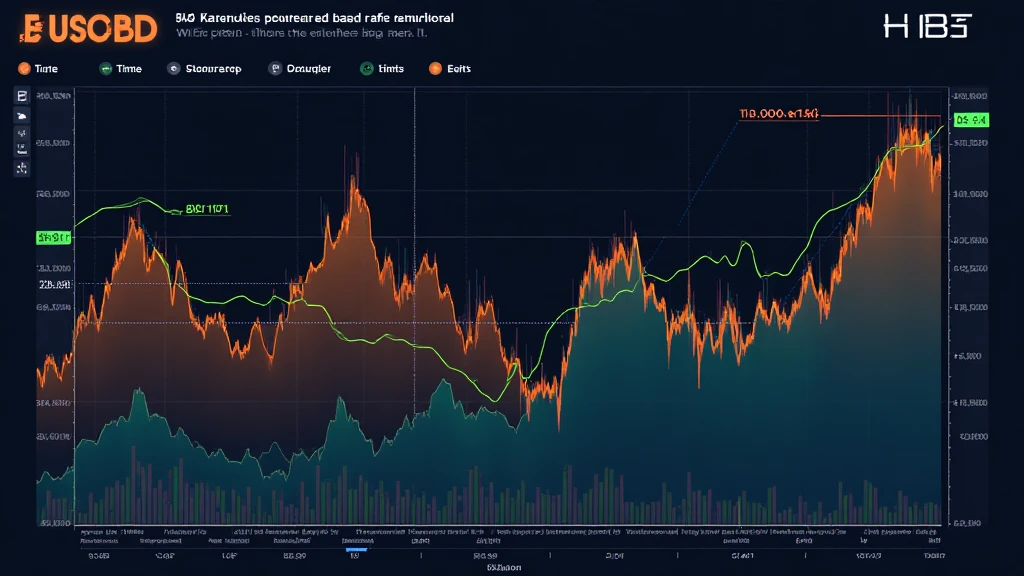Toggle the orange Eoits series indicator
1024x576 pixels.
point(435,69)
